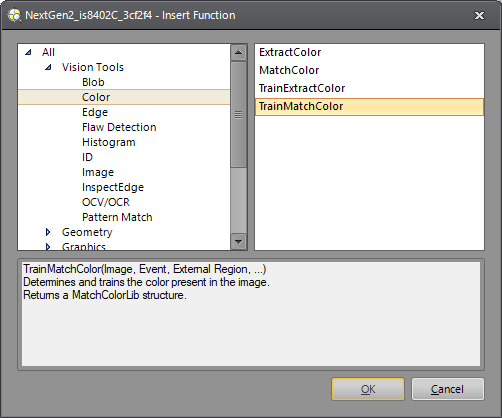Choose the ExtractColor function
The height and width of the screenshot is (418, 502).
pyautogui.click(x=290, y=52)
